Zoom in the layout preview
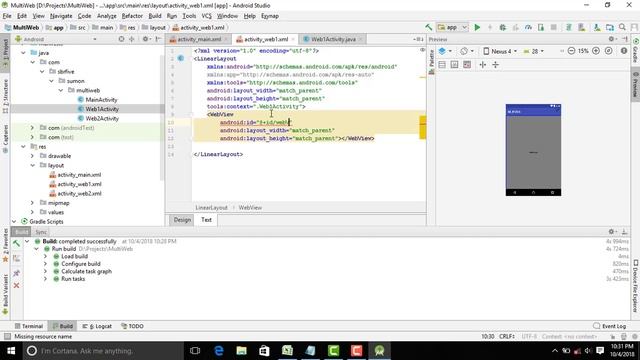 tap(596, 51)
